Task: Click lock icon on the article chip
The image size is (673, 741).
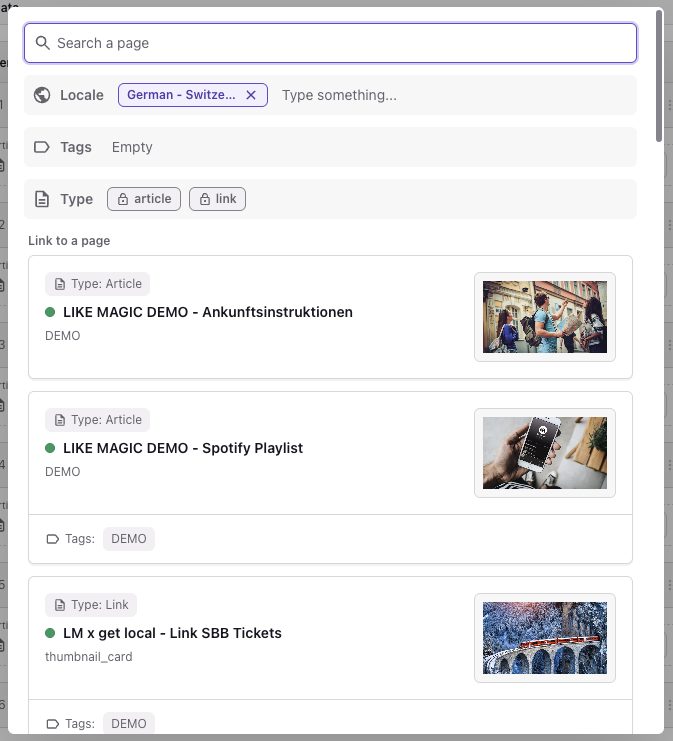Action: tap(123, 199)
